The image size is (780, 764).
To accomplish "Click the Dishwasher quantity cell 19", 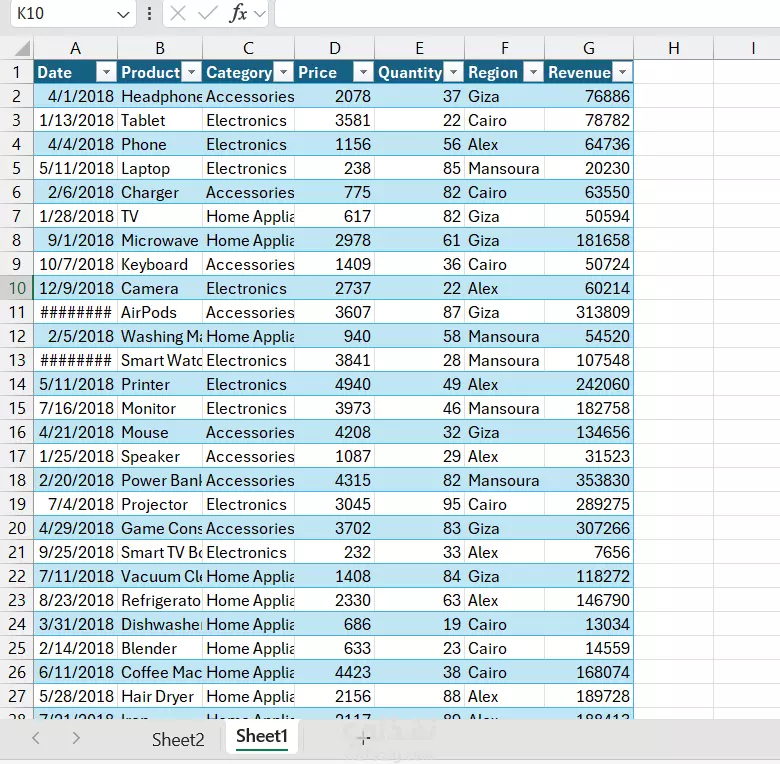I will [420, 624].
